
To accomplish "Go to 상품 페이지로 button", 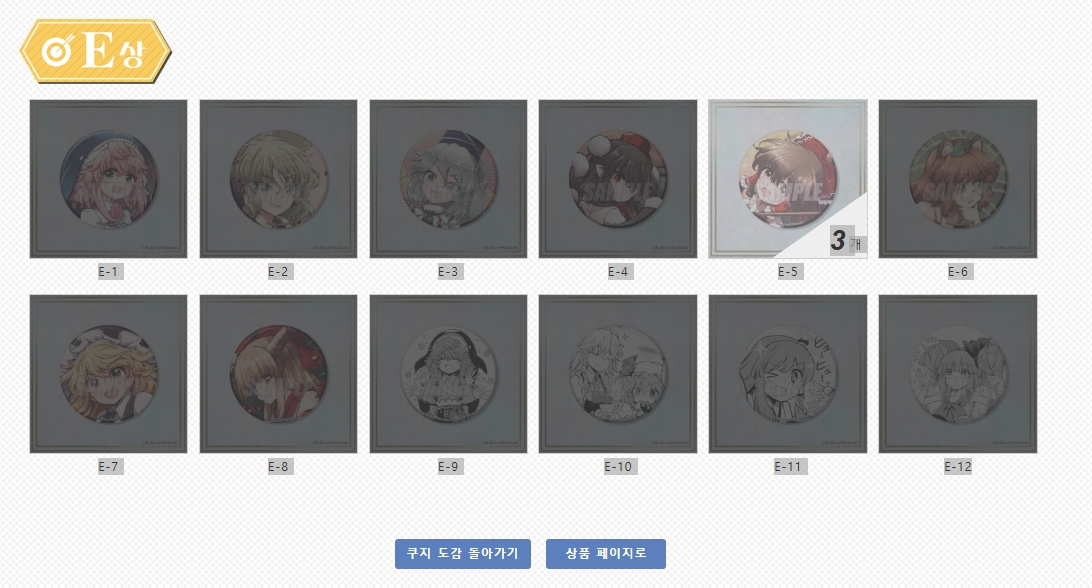I will coord(606,554).
